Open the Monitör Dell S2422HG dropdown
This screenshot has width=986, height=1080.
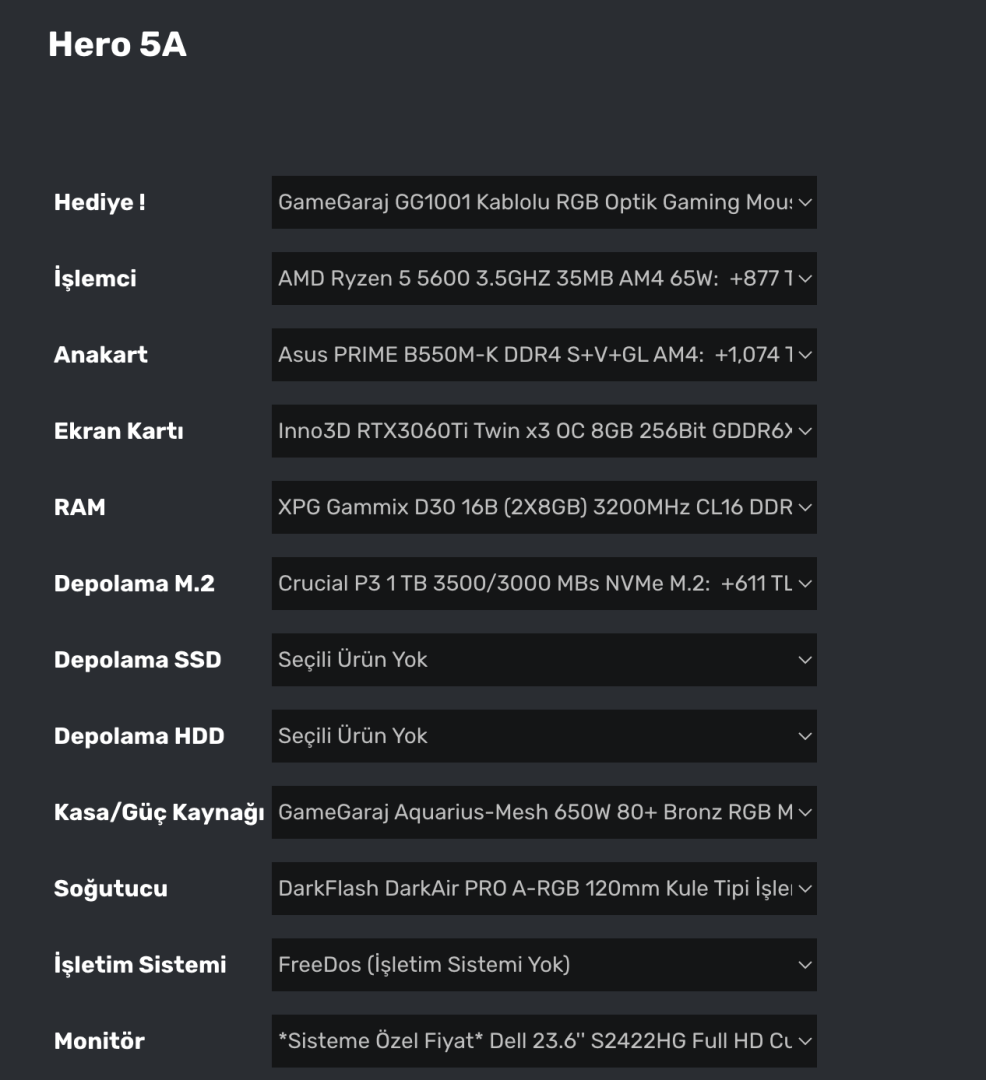pos(543,1041)
